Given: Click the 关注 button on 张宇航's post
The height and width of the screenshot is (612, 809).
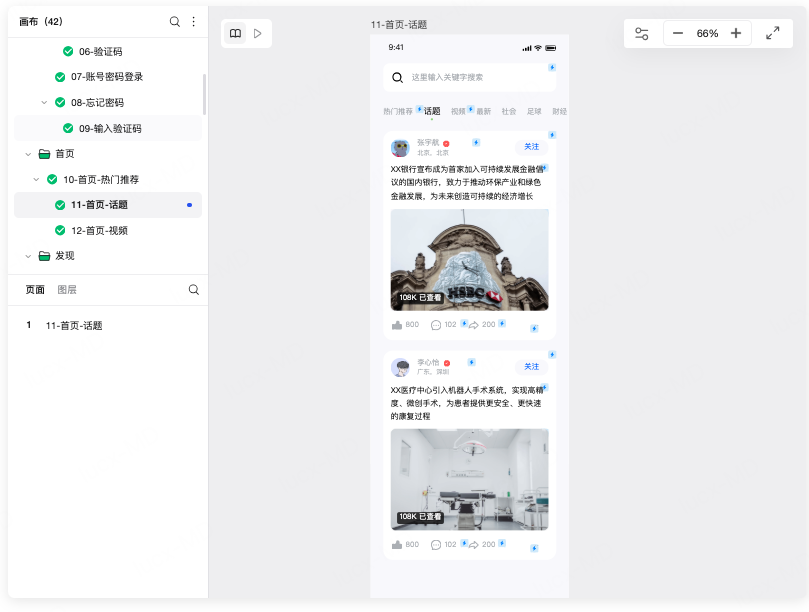Looking at the screenshot, I should (531, 147).
